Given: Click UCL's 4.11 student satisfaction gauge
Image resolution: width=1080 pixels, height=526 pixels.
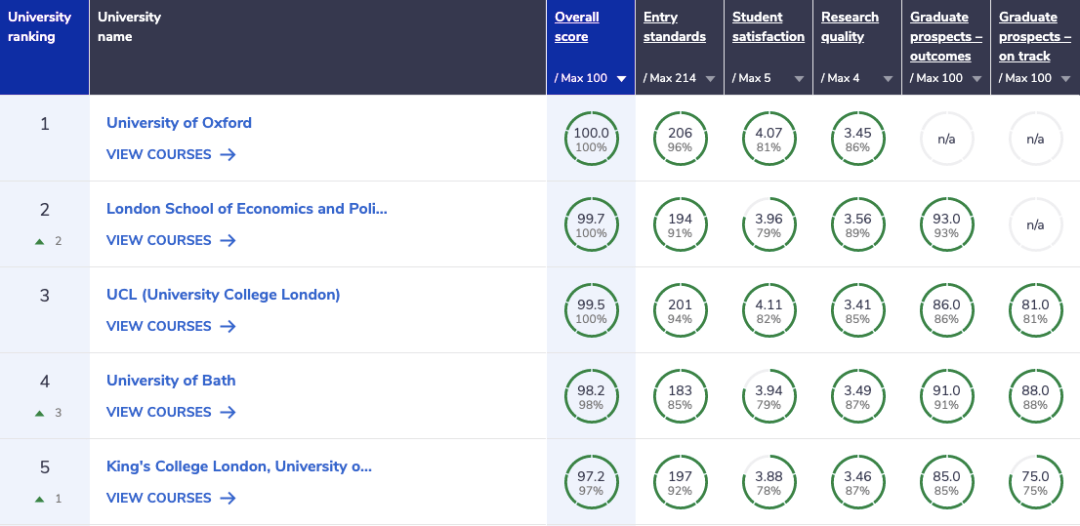Looking at the screenshot, I should point(769,311).
